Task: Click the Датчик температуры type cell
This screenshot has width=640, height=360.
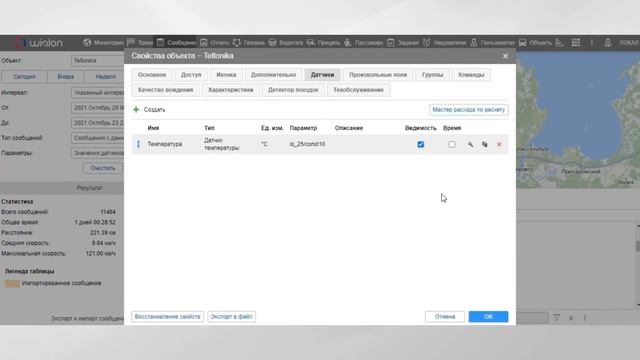Action: 222,144
